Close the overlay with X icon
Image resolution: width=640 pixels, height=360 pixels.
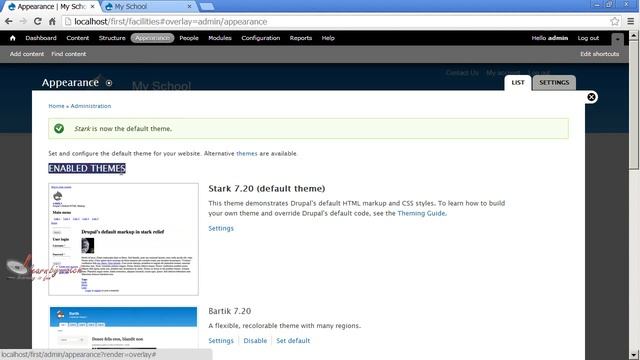591,97
